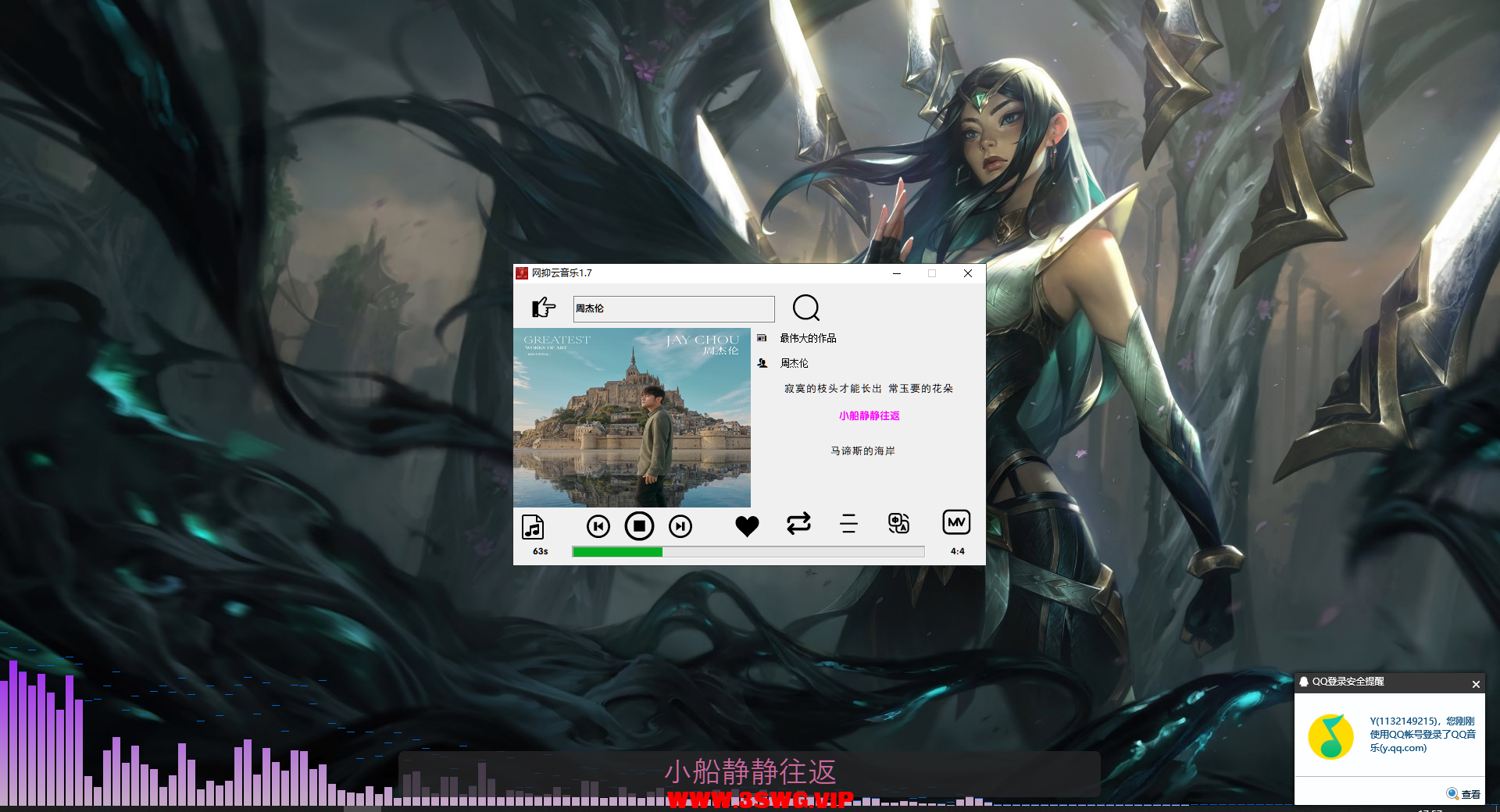Click the QQ登录安全提醒 bell icon
Viewport: 1500px width, 812px height.
click(1304, 682)
